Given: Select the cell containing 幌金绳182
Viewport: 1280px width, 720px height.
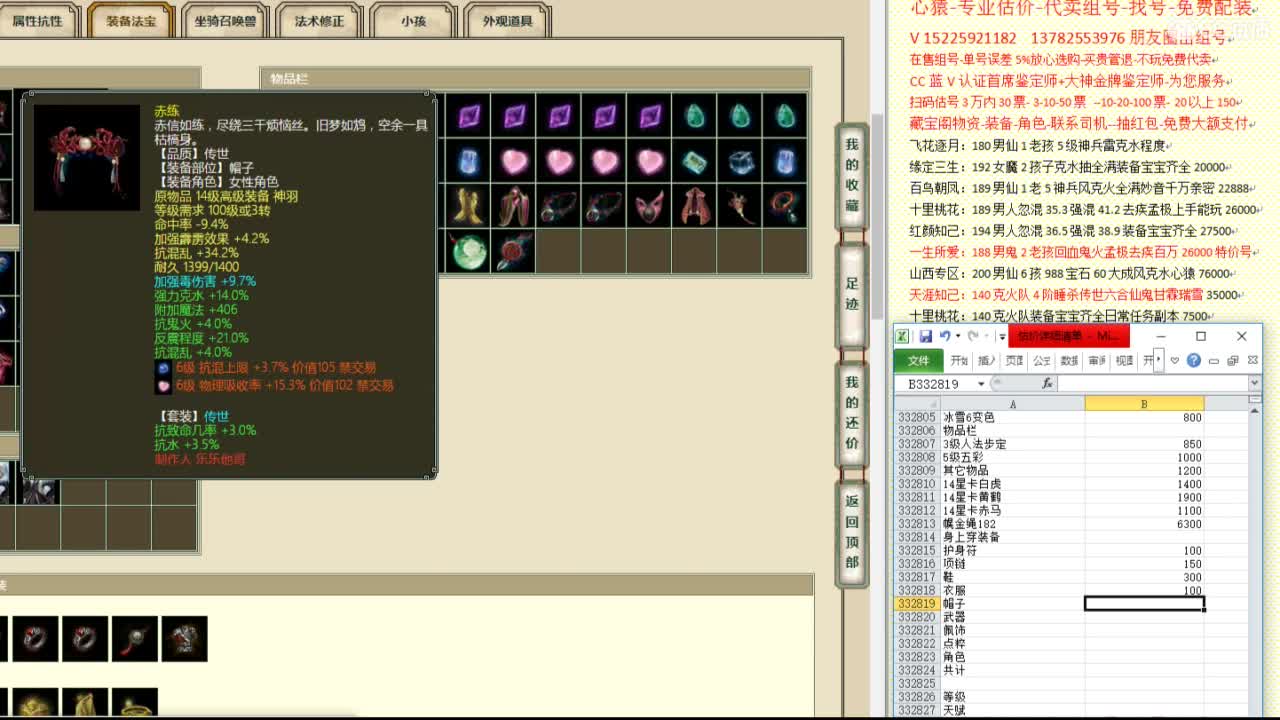Looking at the screenshot, I should (x=1012, y=524).
